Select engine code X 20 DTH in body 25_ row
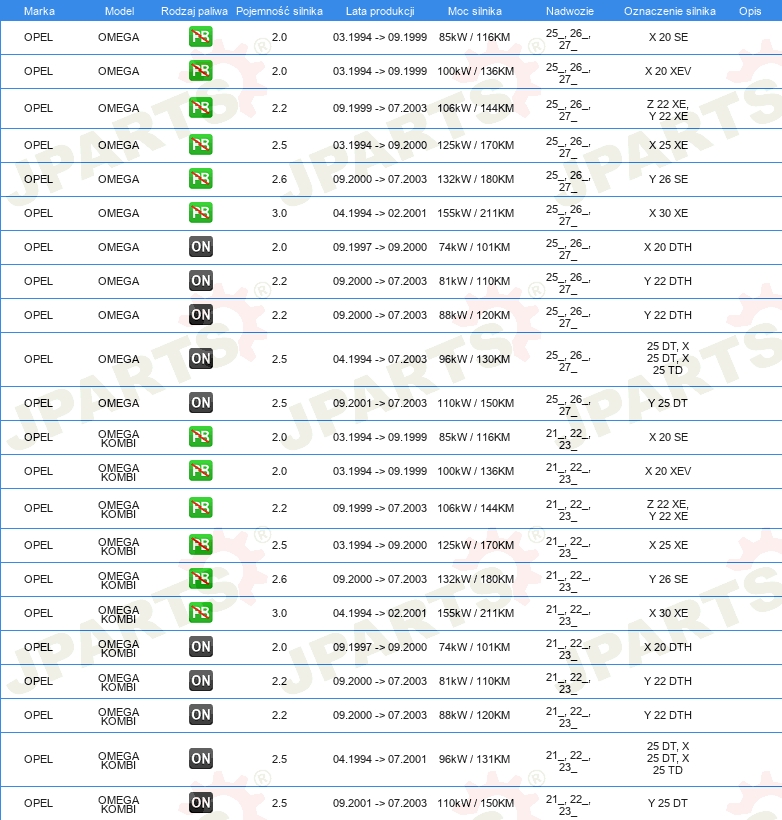 click(668, 247)
